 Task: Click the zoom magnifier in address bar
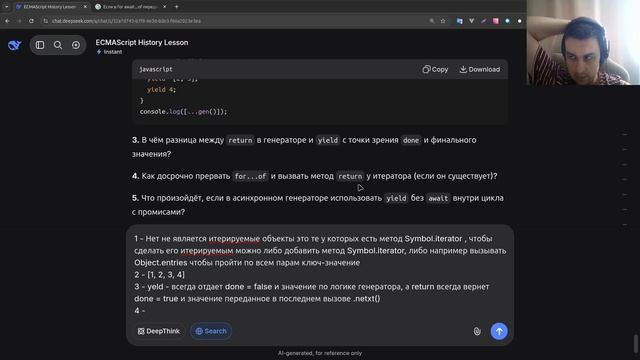pos(432,21)
